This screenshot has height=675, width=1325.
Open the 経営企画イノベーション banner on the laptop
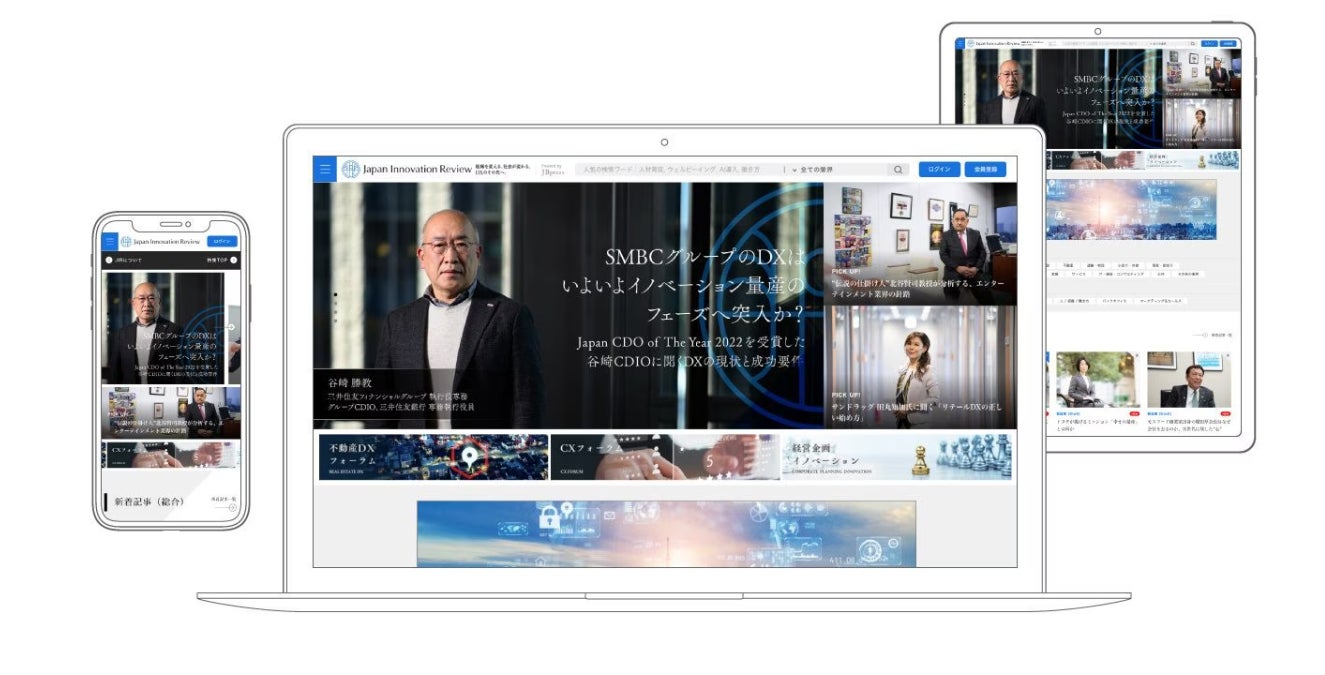[897, 457]
